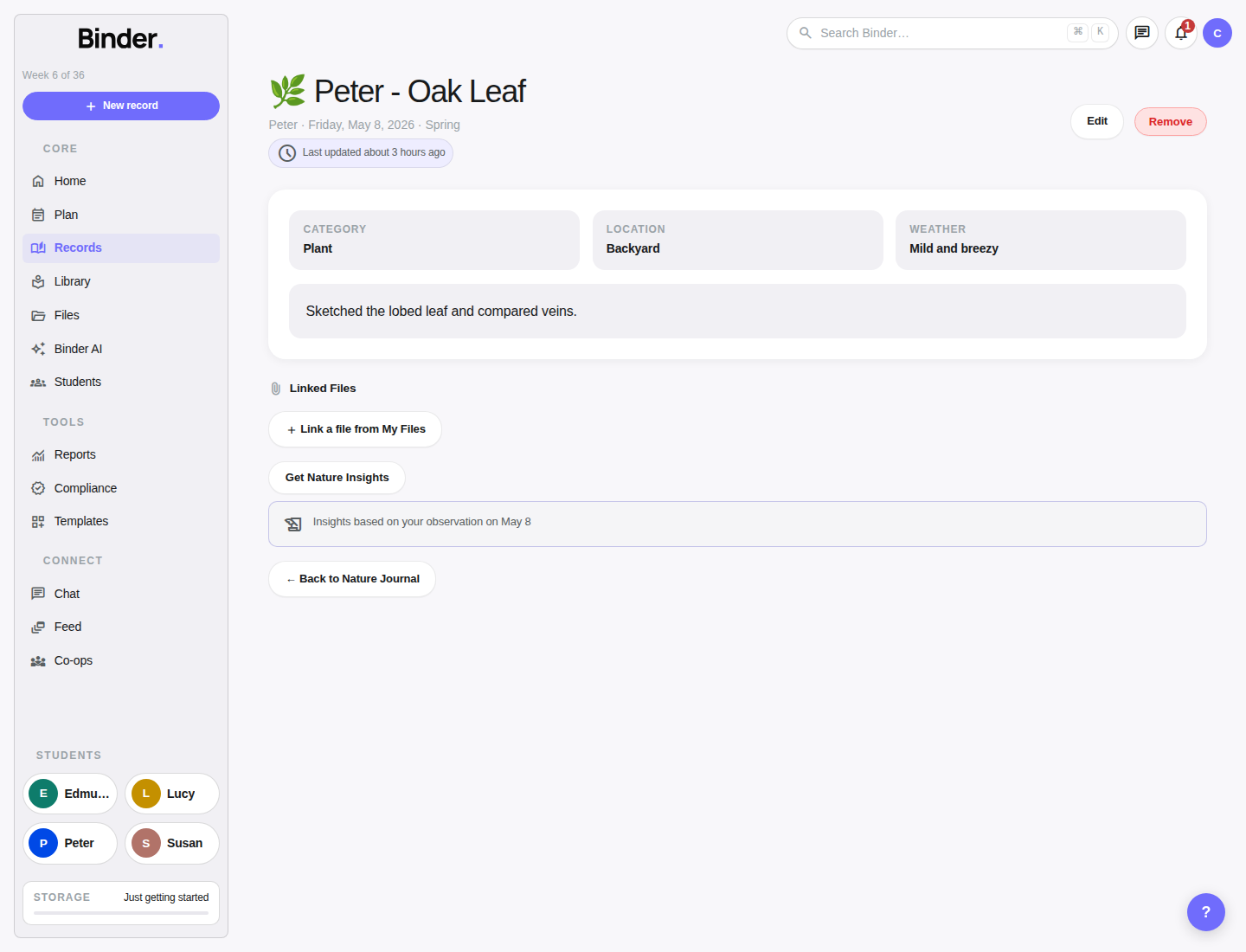The width and height of the screenshot is (1246, 952).
Task: Open the notifications bell icon
Action: click(1181, 33)
